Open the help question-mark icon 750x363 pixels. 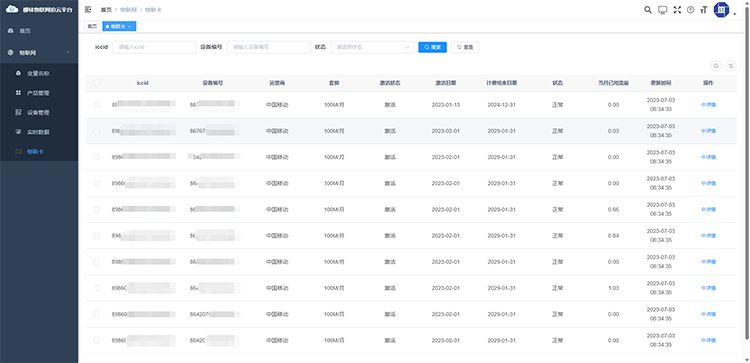[x=690, y=10]
